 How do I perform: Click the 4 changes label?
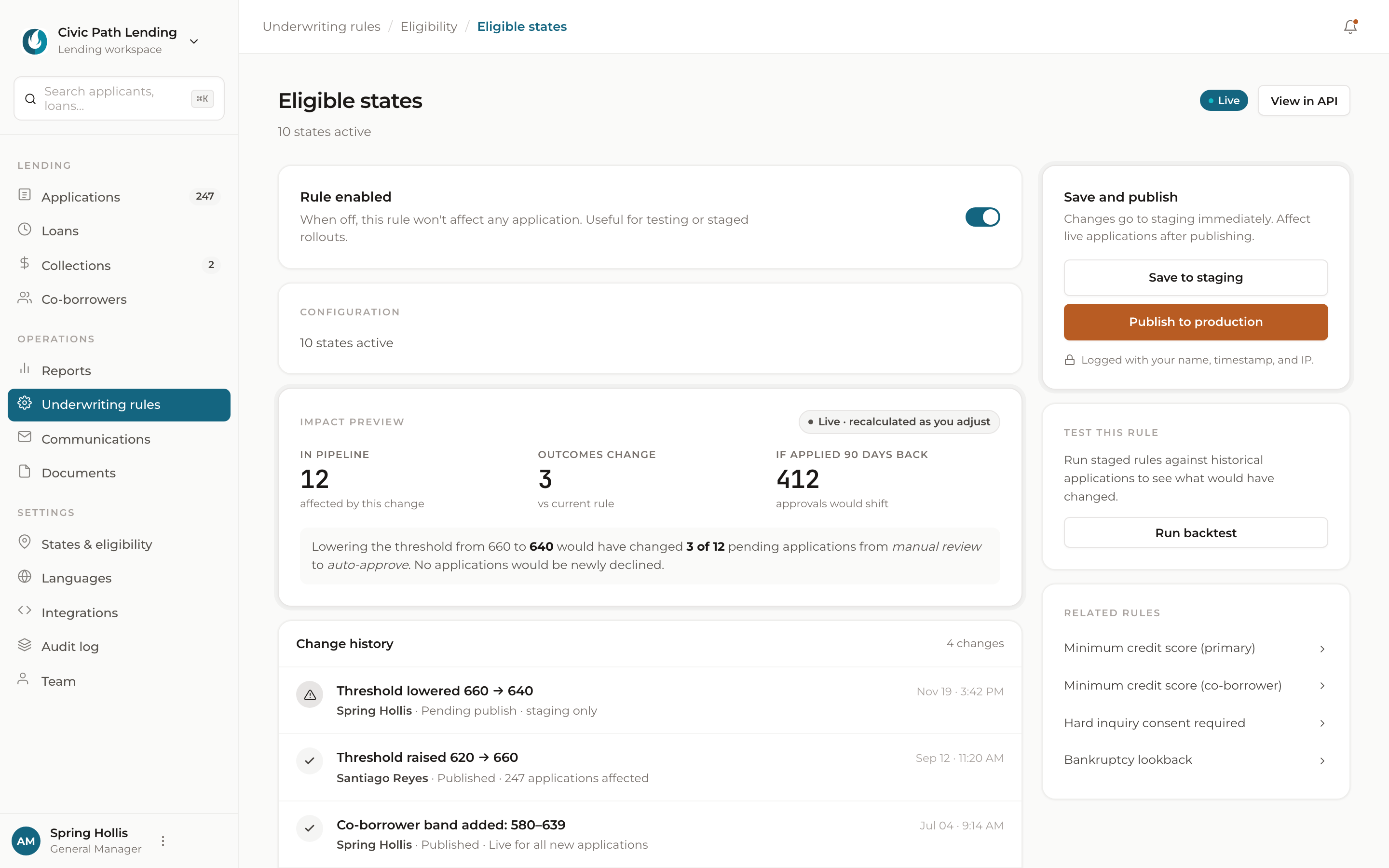pyautogui.click(x=975, y=644)
